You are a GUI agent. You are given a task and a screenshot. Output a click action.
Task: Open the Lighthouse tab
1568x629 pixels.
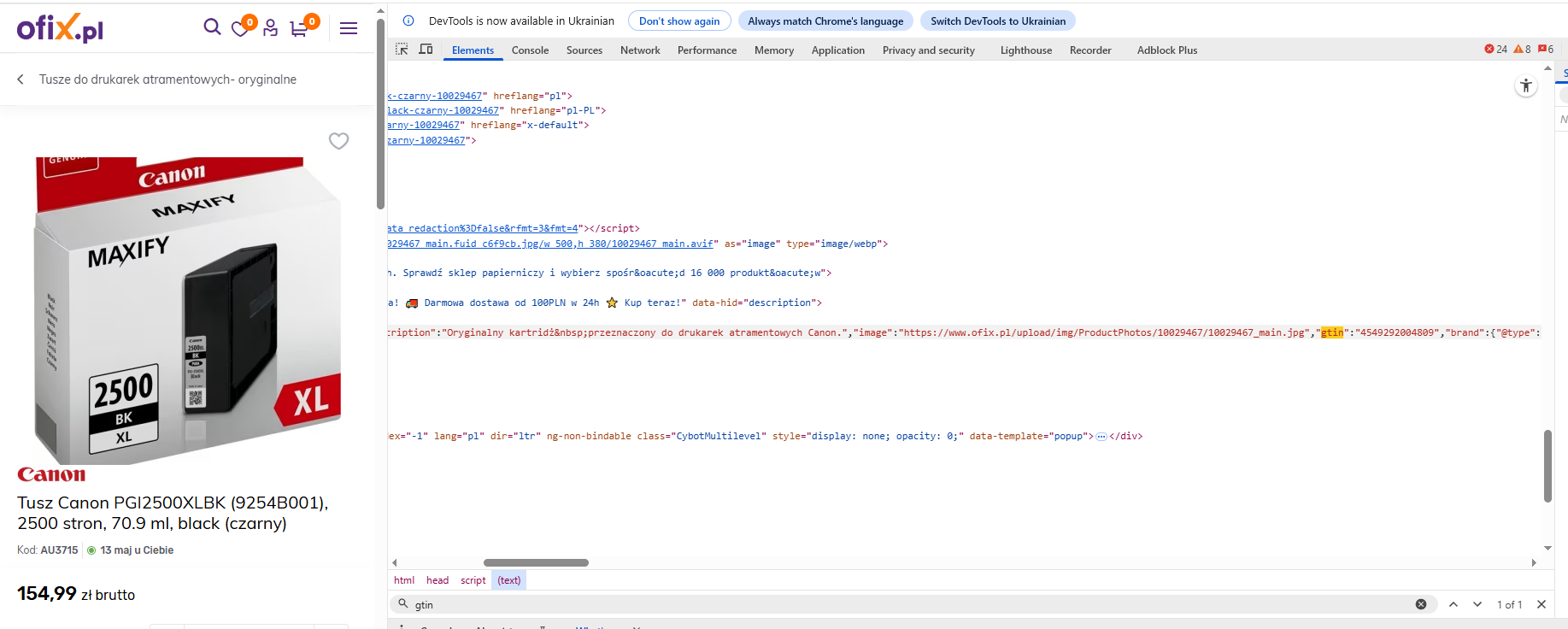tap(1026, 50)
